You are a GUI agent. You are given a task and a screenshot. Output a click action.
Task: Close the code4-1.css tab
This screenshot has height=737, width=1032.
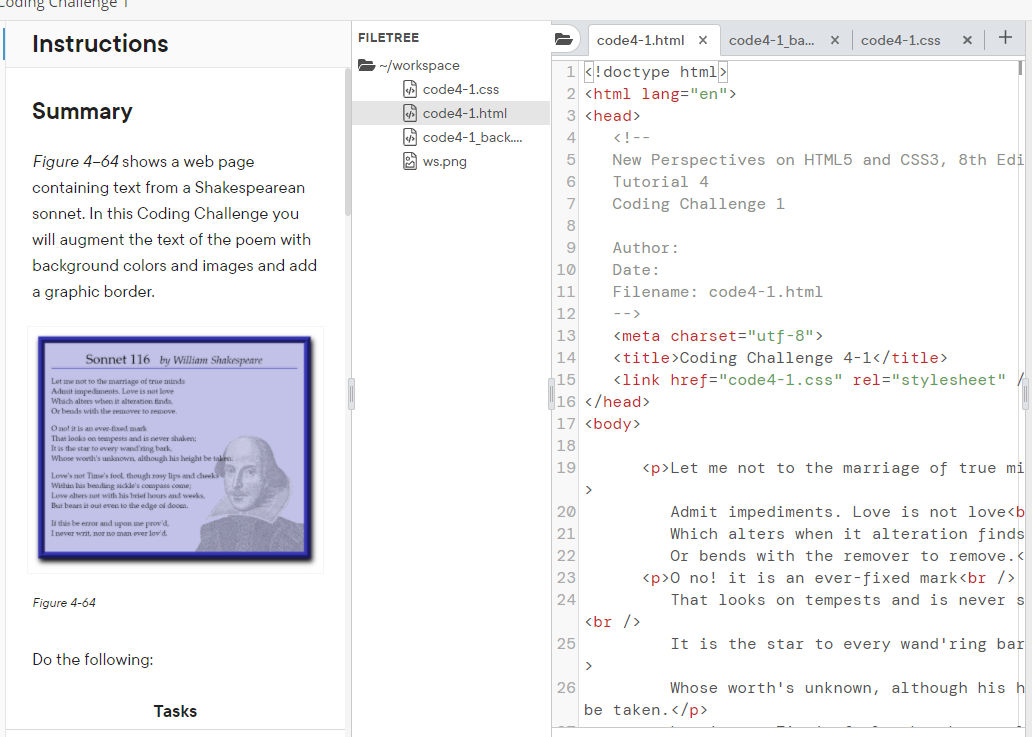click(x=967, y=40)
